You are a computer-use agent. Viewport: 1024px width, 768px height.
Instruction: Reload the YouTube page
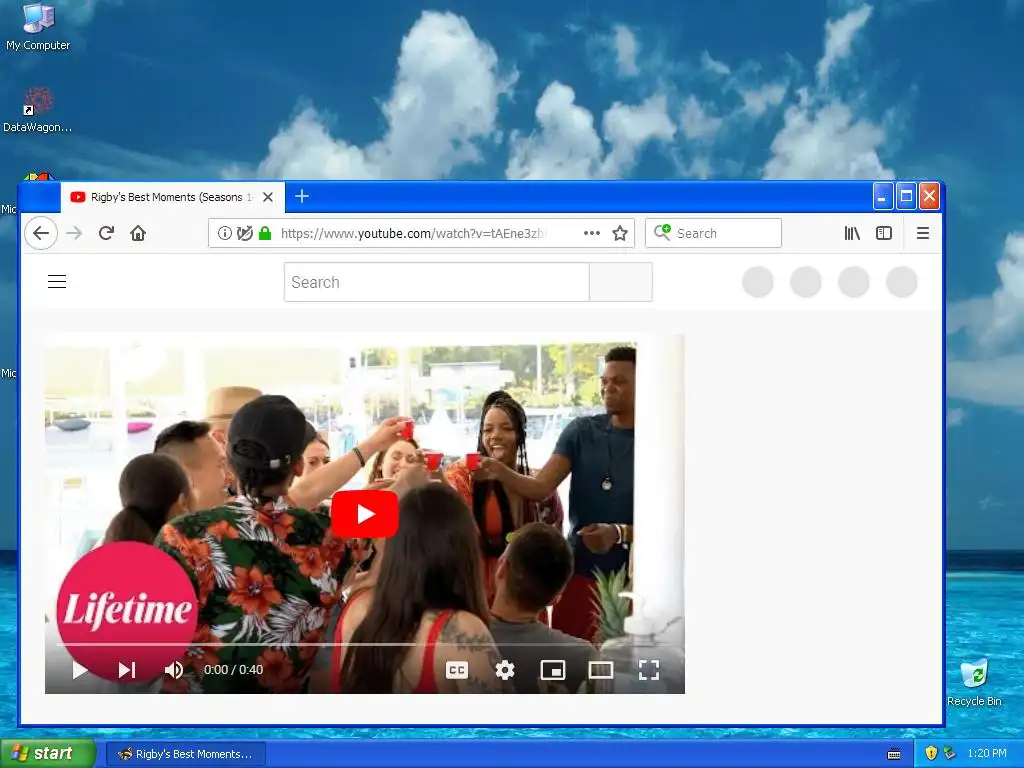tap(106, 233)
